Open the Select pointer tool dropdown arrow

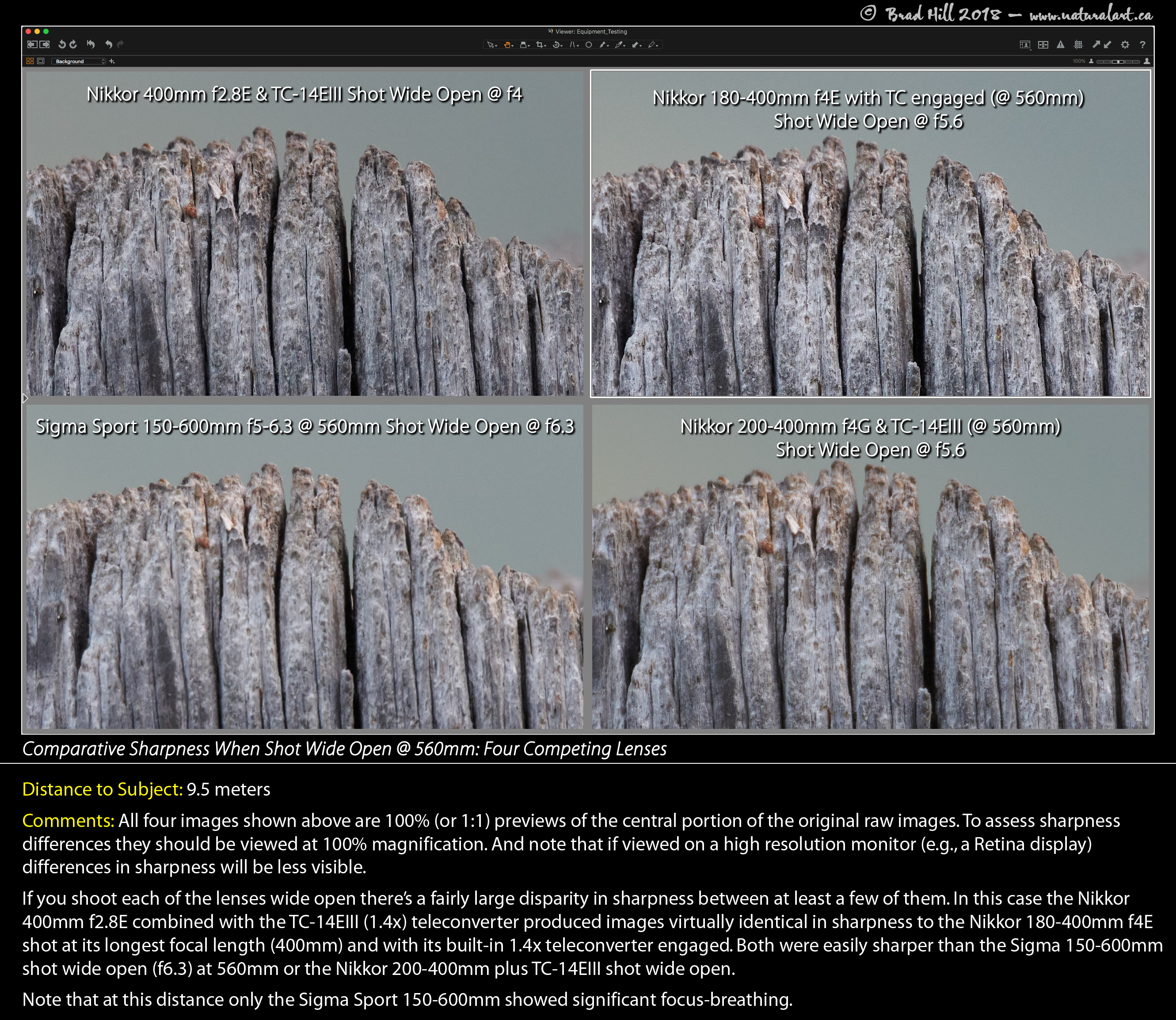[497, 46]
